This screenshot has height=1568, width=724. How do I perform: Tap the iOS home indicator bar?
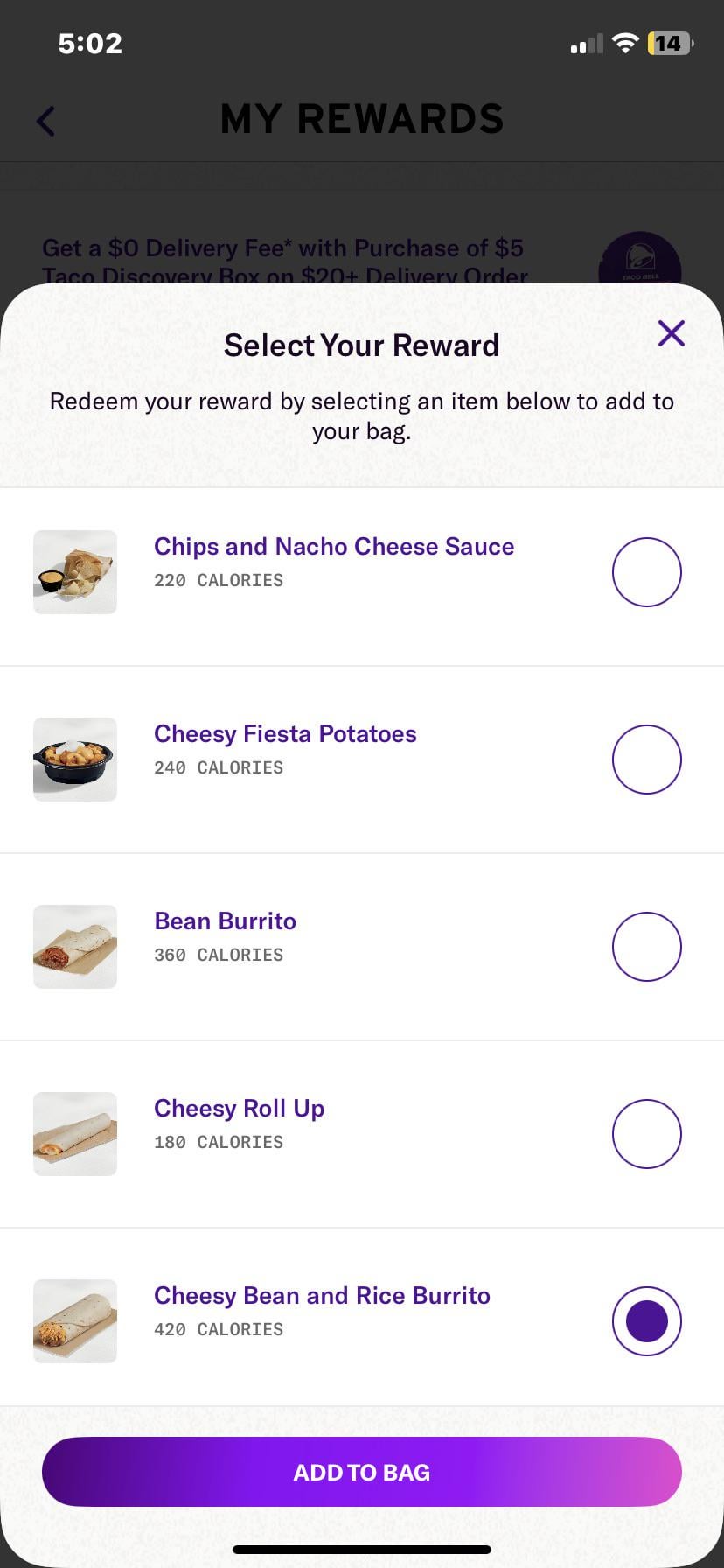pos(362,1550)
